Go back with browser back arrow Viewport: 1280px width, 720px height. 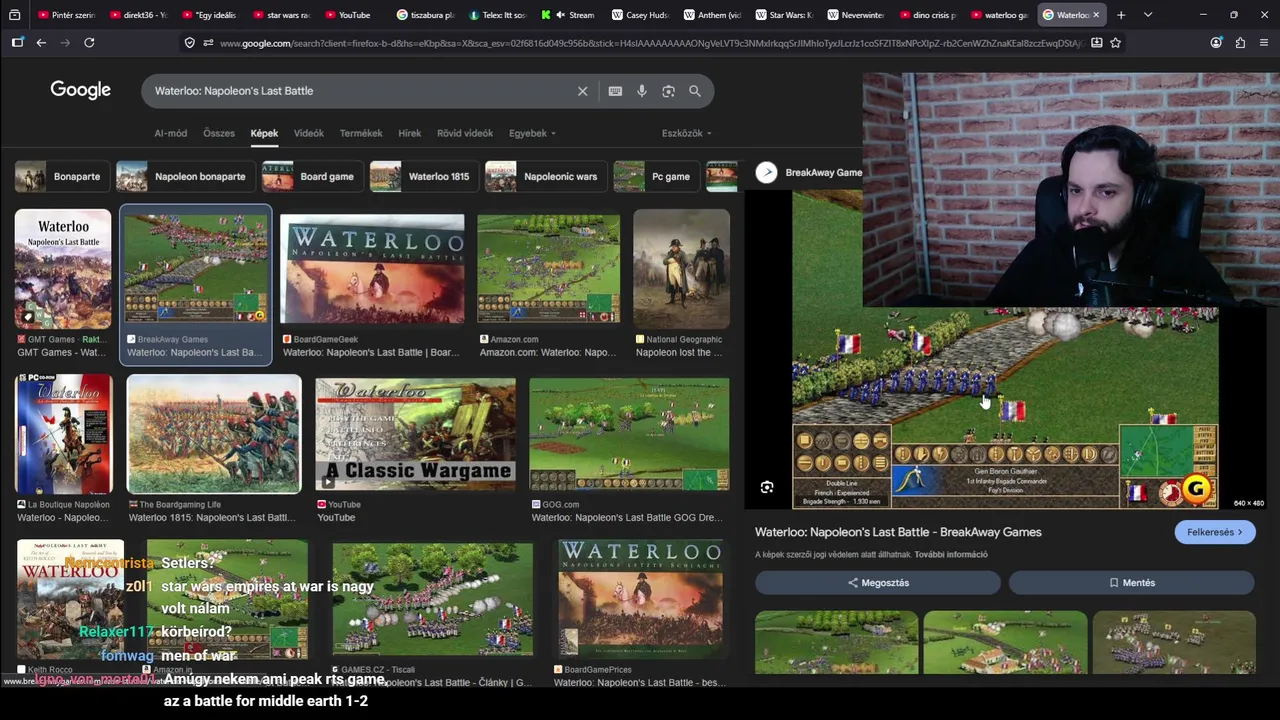41,43
